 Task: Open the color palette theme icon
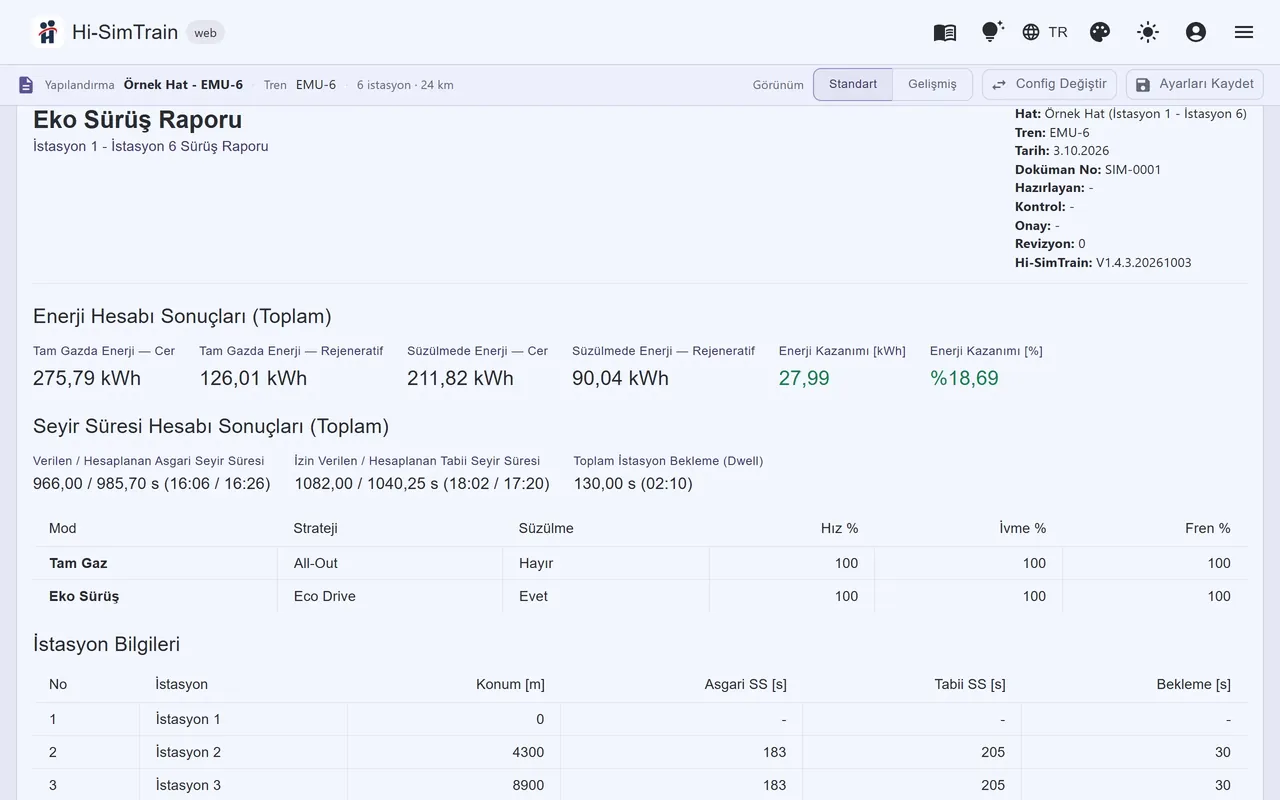(x=1100, y=32)
